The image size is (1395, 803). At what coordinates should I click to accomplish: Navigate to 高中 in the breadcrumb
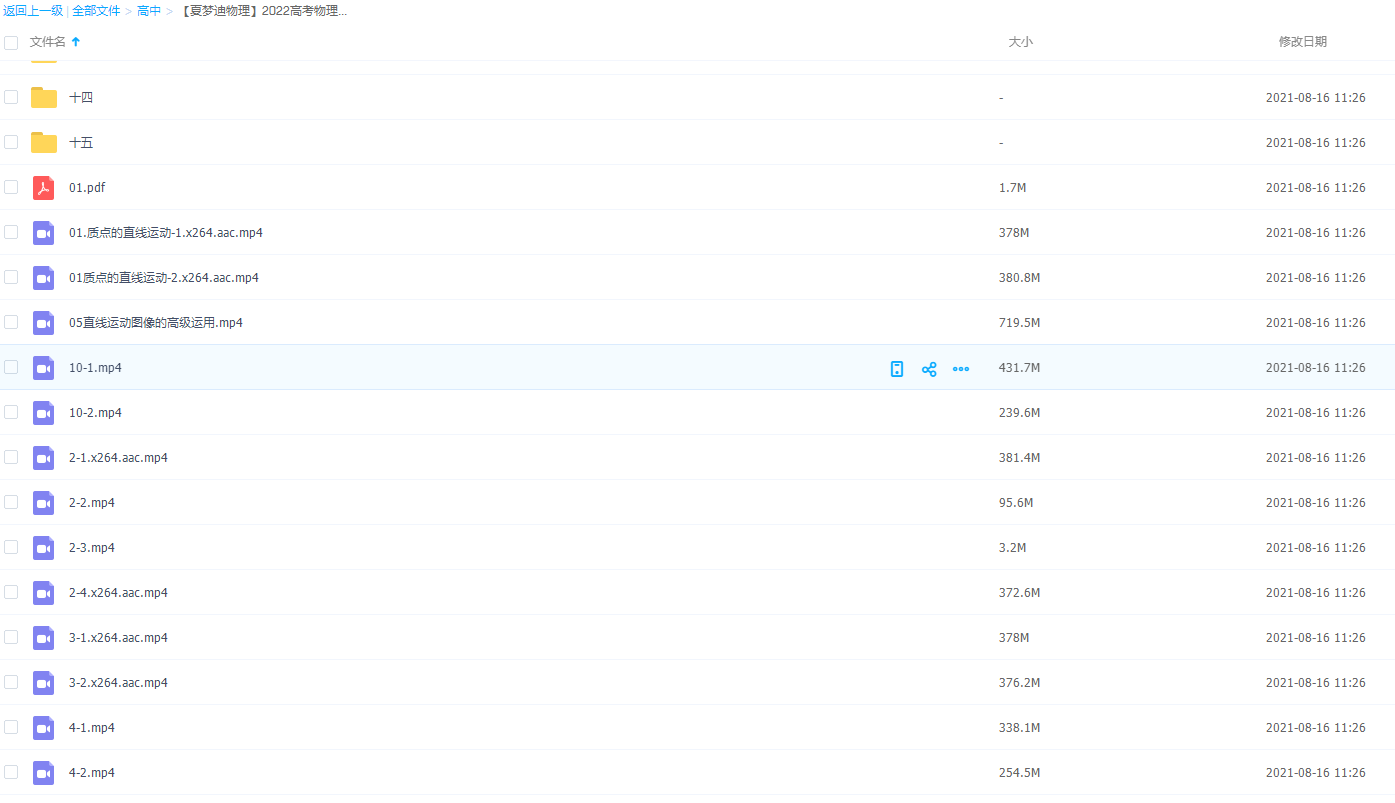coord(149,11)
